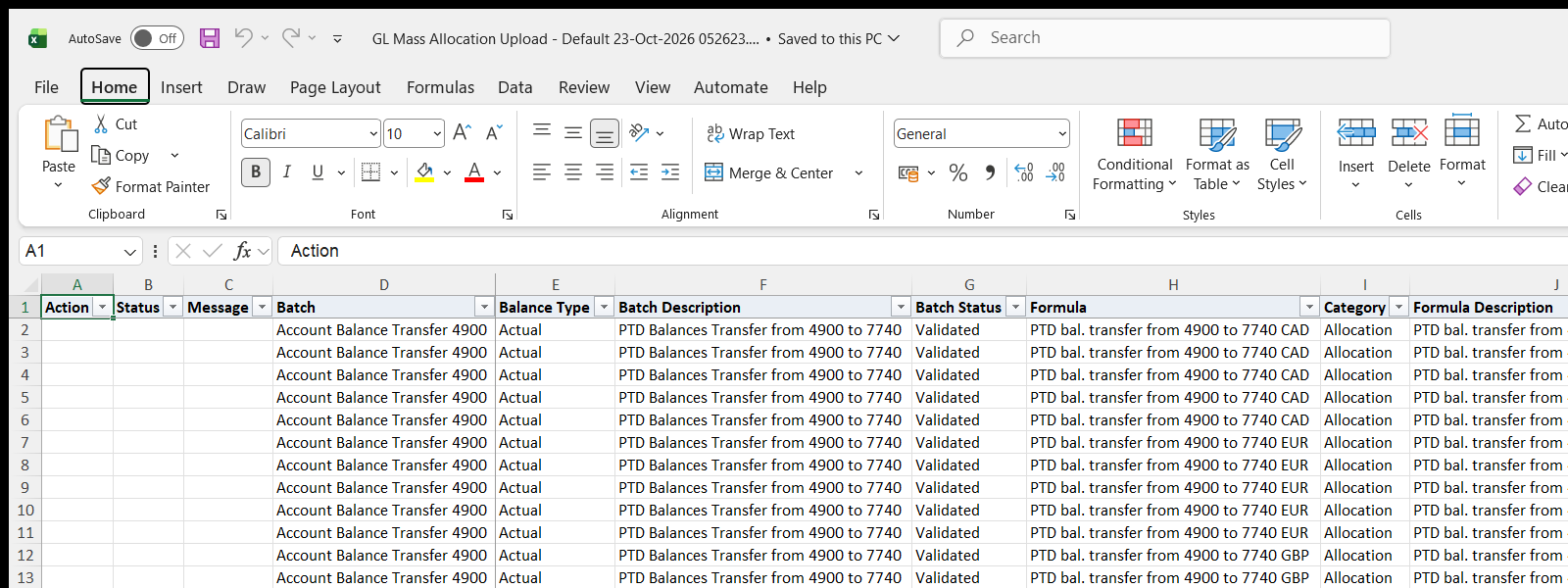The height and width of the screenshot is (588, 1568).
Task: Click the Copy icon
Action: (101, 155)
